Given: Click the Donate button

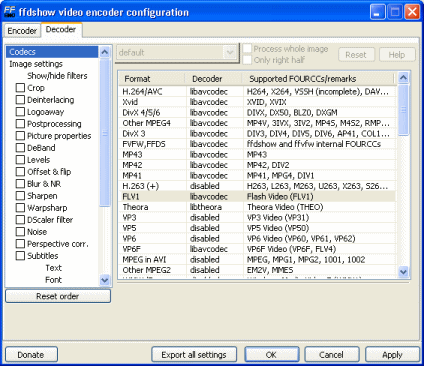Looking at the screenshot, I should (31, 355).
